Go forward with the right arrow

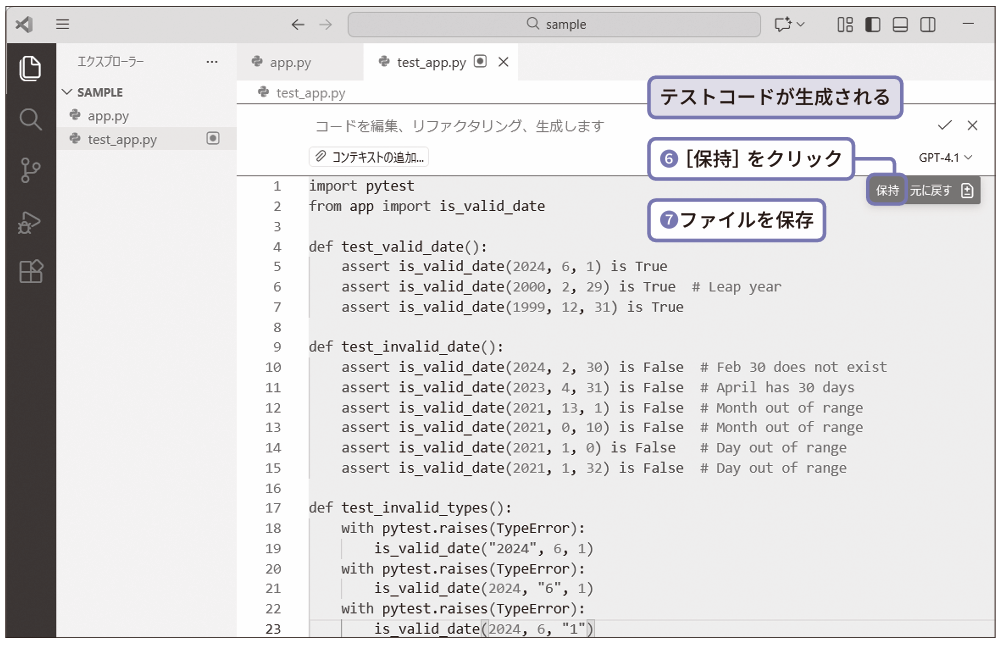click(326, 24)
